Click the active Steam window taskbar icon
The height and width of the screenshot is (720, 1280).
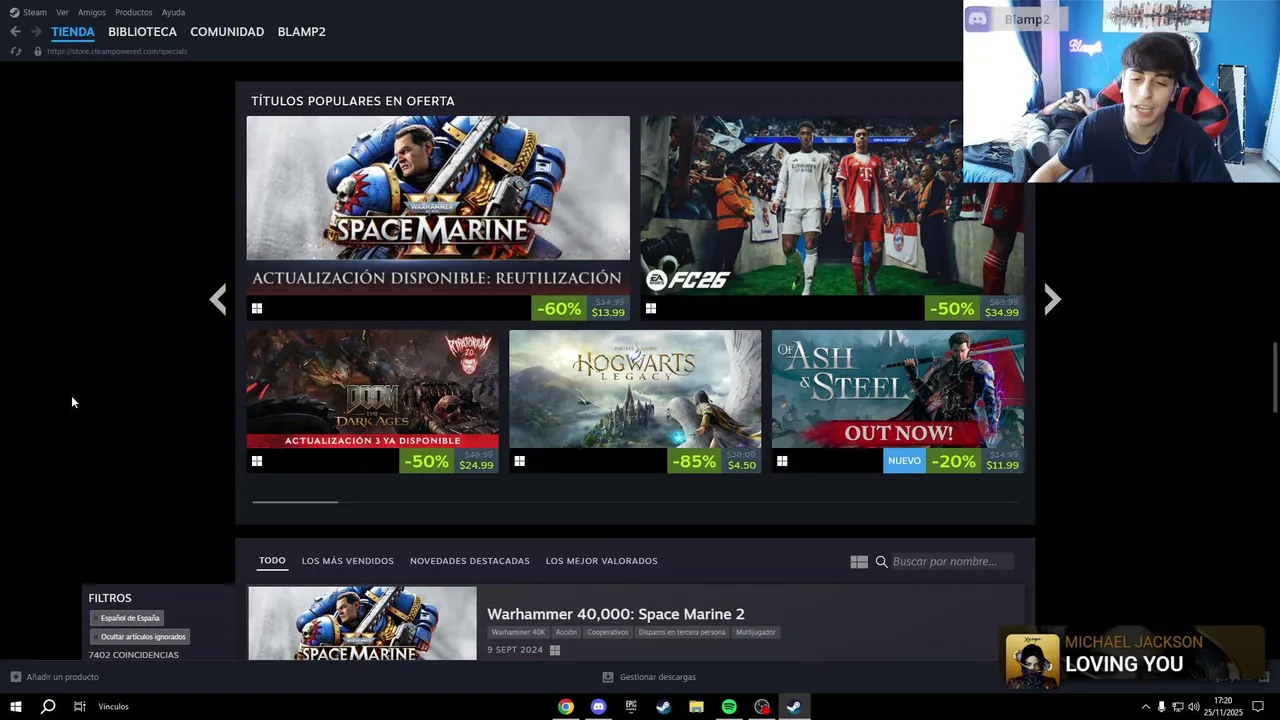tap(794, 707)
